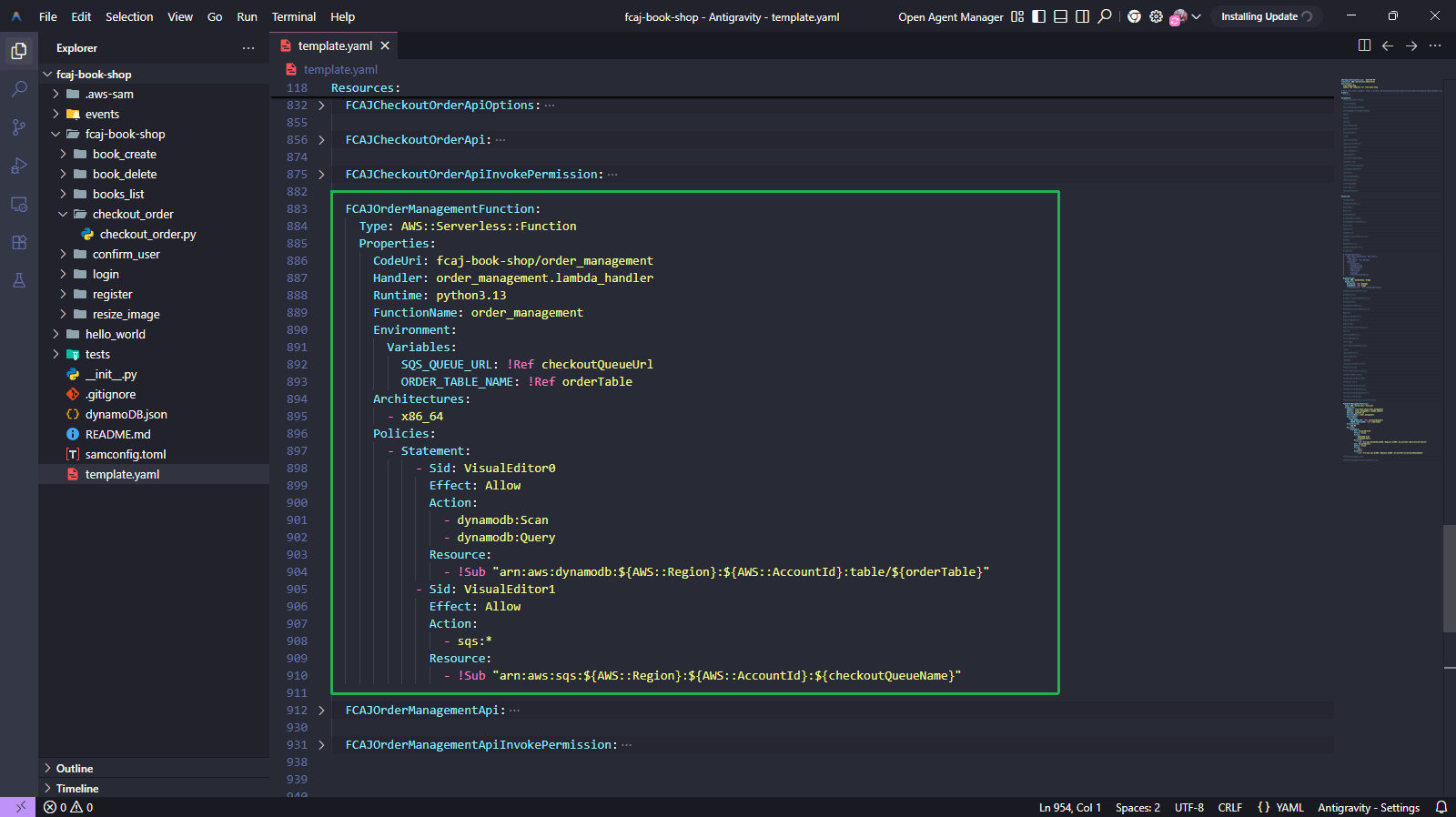1456x817 pixels.
Task: Navigate forward with the right arrow
Action: [x=1411, y=45]
